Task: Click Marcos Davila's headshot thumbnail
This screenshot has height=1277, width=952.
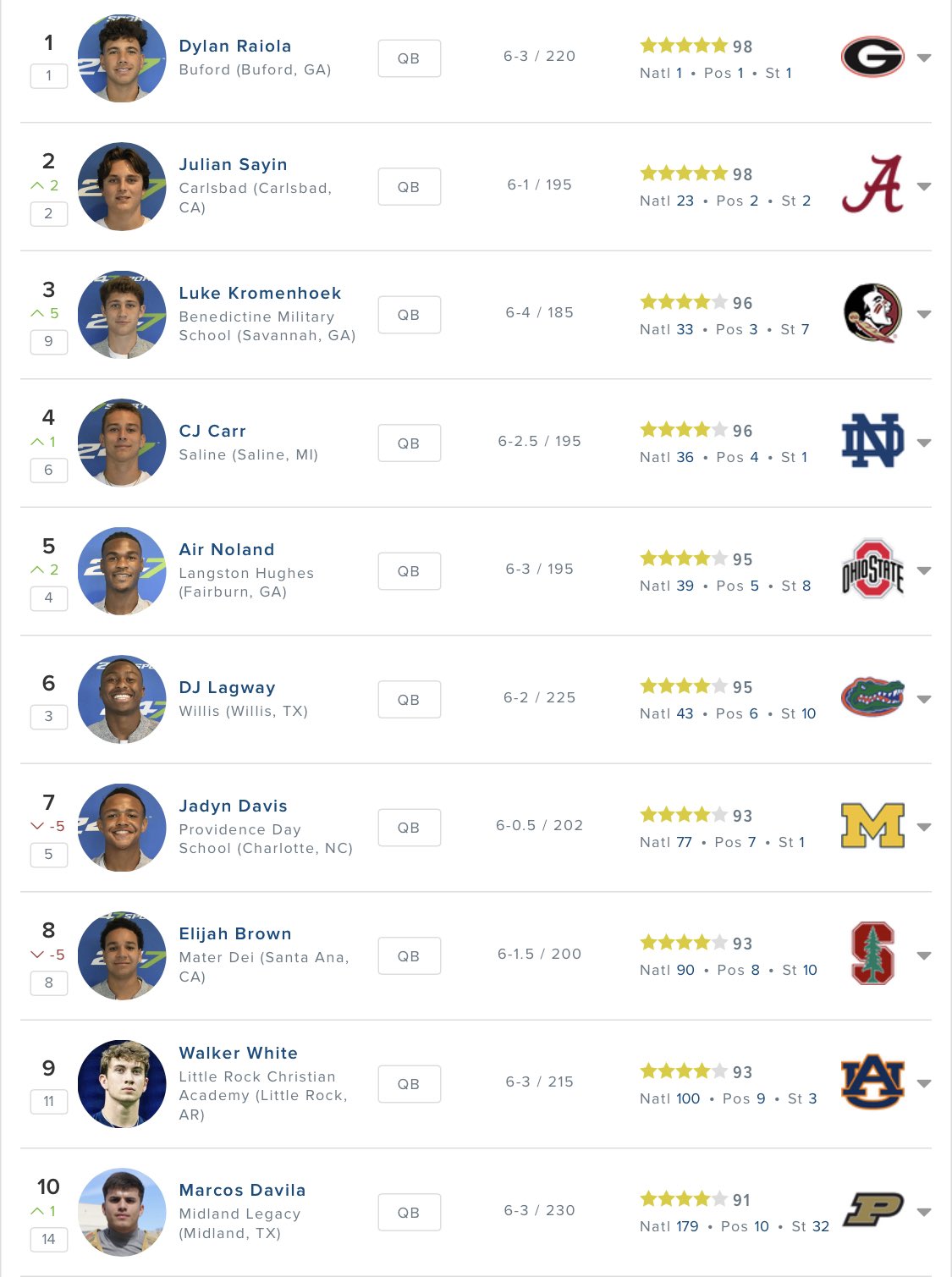Action: pyautogui.click(x=122, y=1212)
